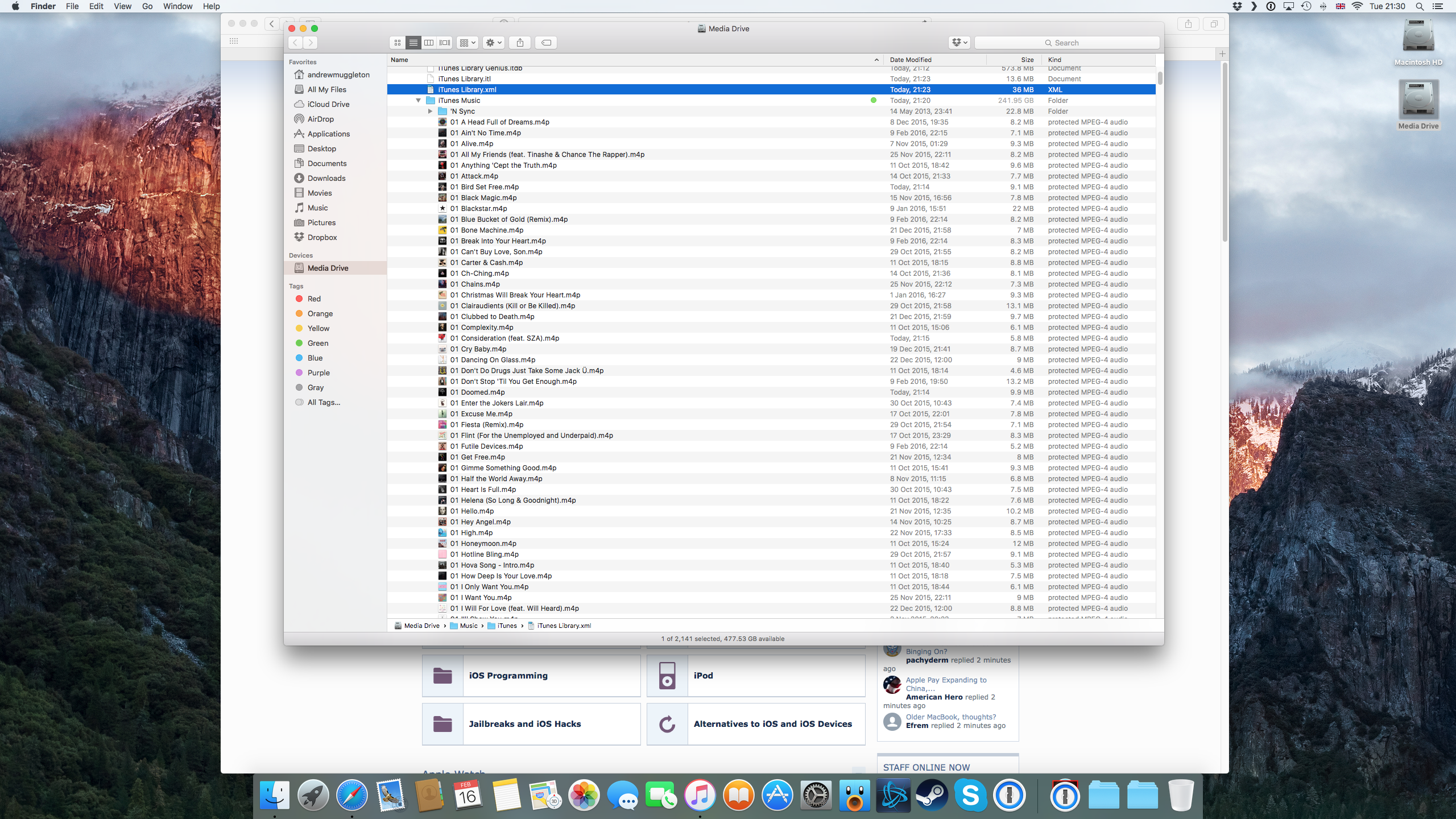Go back in Finder history
Screen dimensions: 1456x819
click(x=295, y=43)
